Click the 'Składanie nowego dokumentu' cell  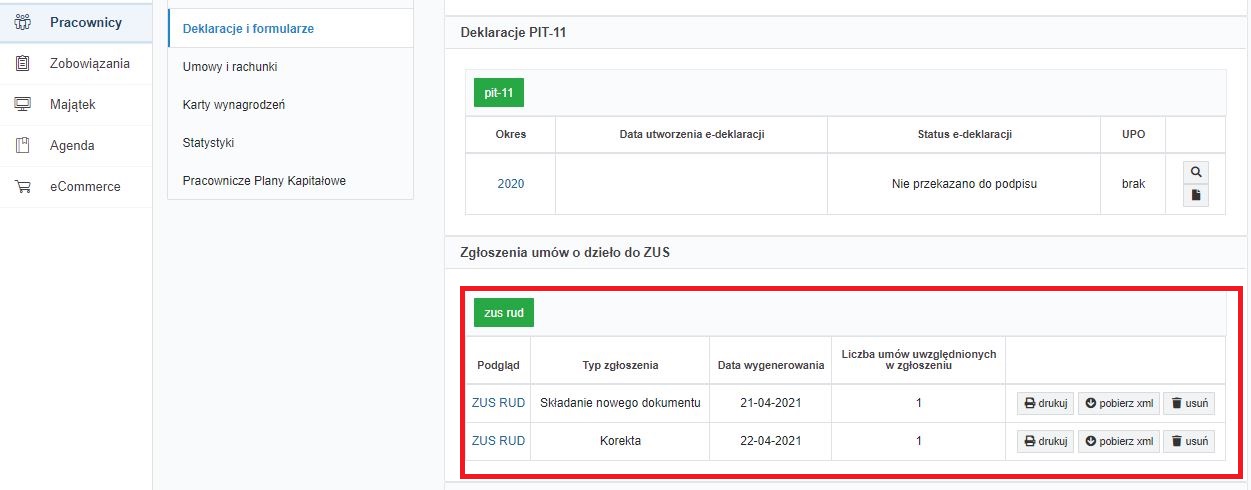coord(620,403)
